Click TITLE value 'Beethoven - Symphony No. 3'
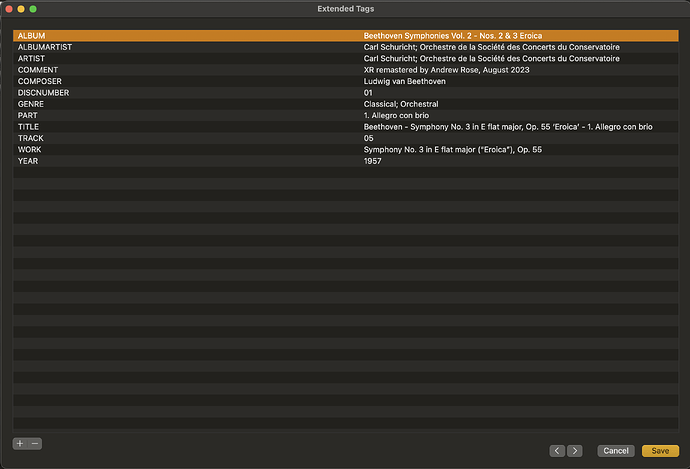The width and height of the screenshot is (690, 469). tap(508, 127)
